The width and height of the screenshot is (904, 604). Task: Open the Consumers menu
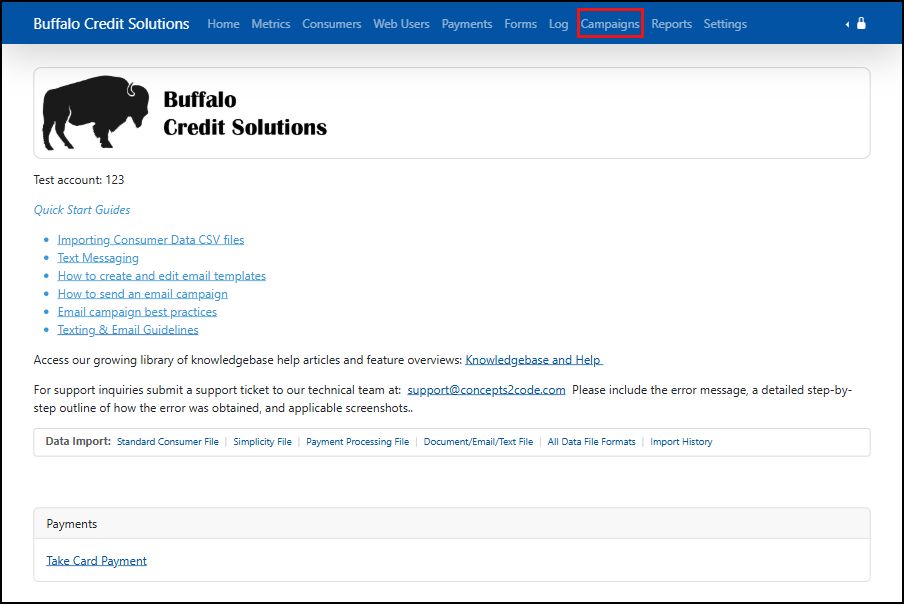[x=332, y=24]
